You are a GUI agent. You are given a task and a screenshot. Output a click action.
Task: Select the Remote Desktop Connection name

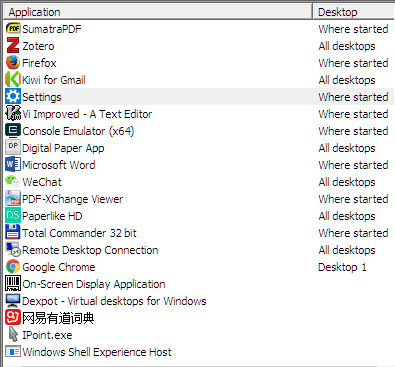90,250
